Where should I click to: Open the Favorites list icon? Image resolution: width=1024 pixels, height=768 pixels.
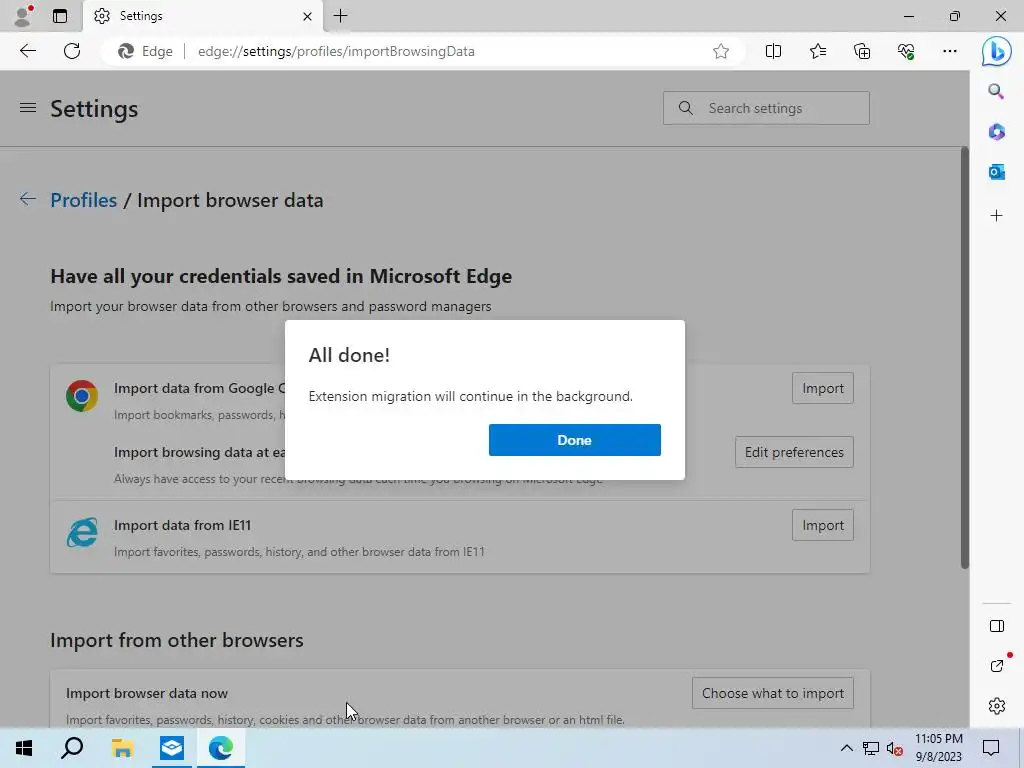818,51
